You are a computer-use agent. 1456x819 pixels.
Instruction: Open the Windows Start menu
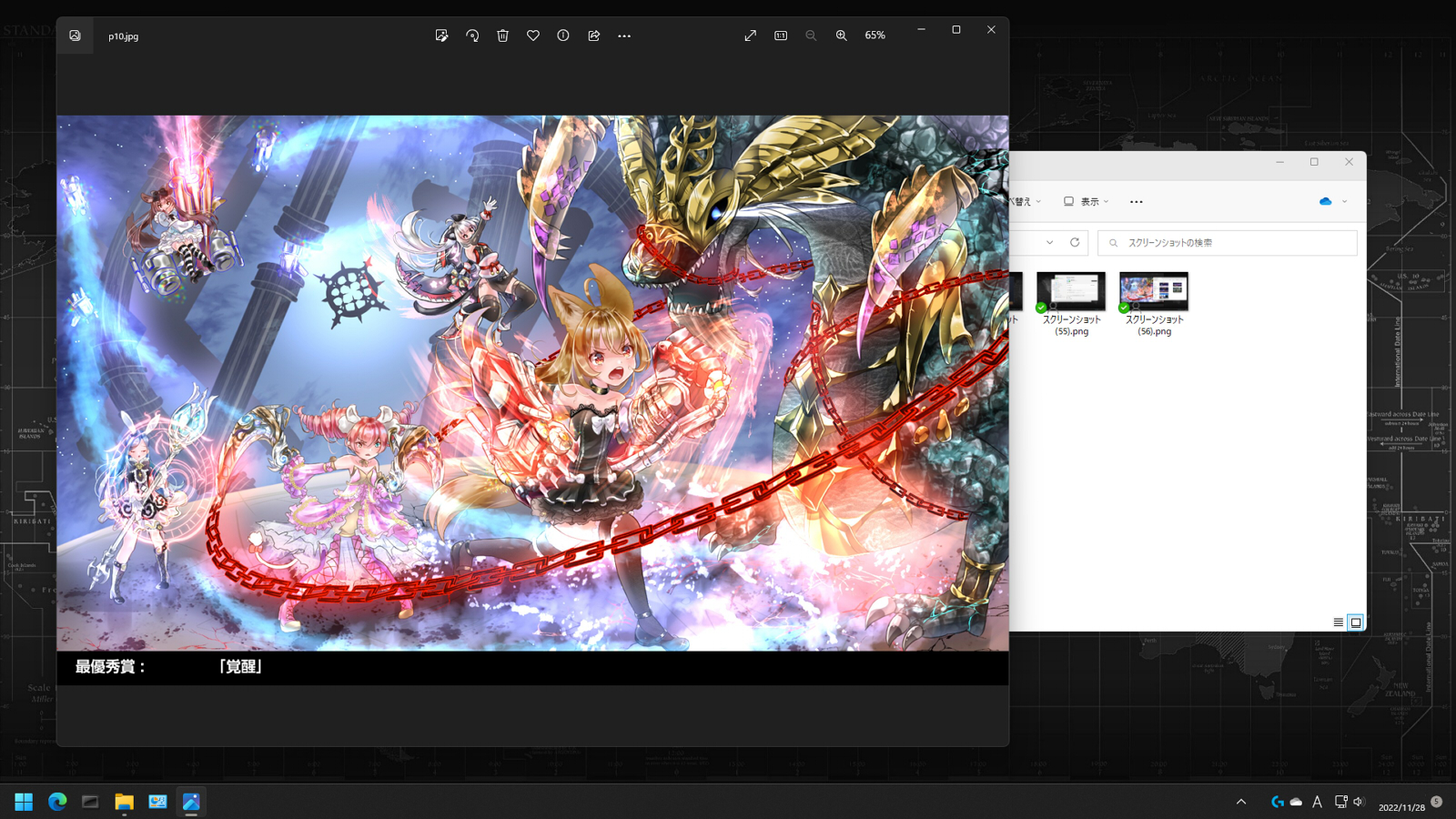coord(24,802)
